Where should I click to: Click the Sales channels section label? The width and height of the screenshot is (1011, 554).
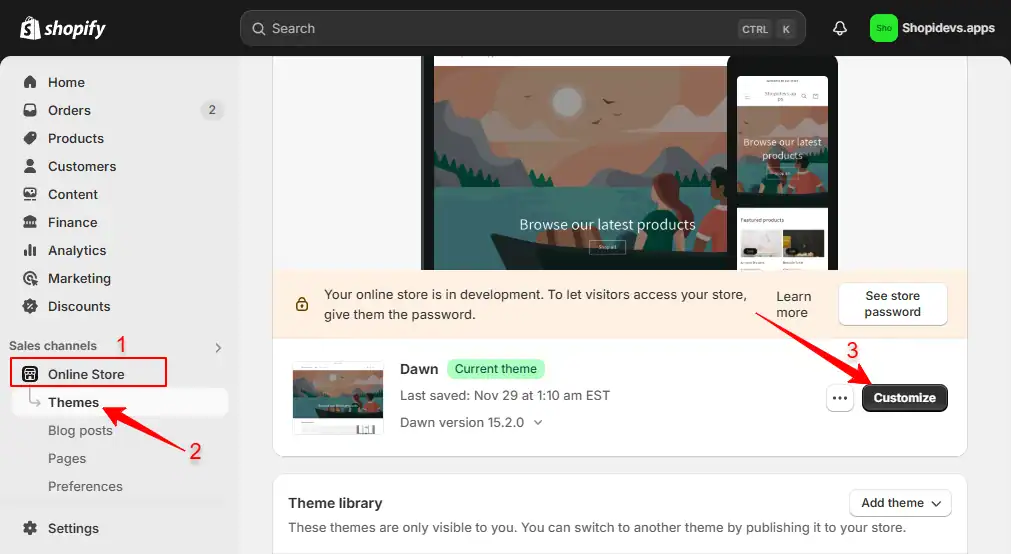point(53,346)
